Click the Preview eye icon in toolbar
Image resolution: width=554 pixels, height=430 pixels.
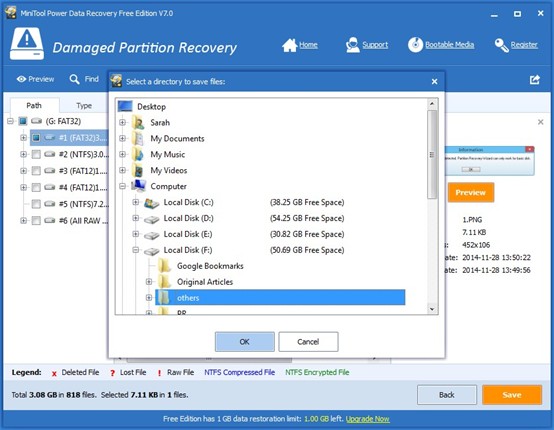[x=21, y=79]
